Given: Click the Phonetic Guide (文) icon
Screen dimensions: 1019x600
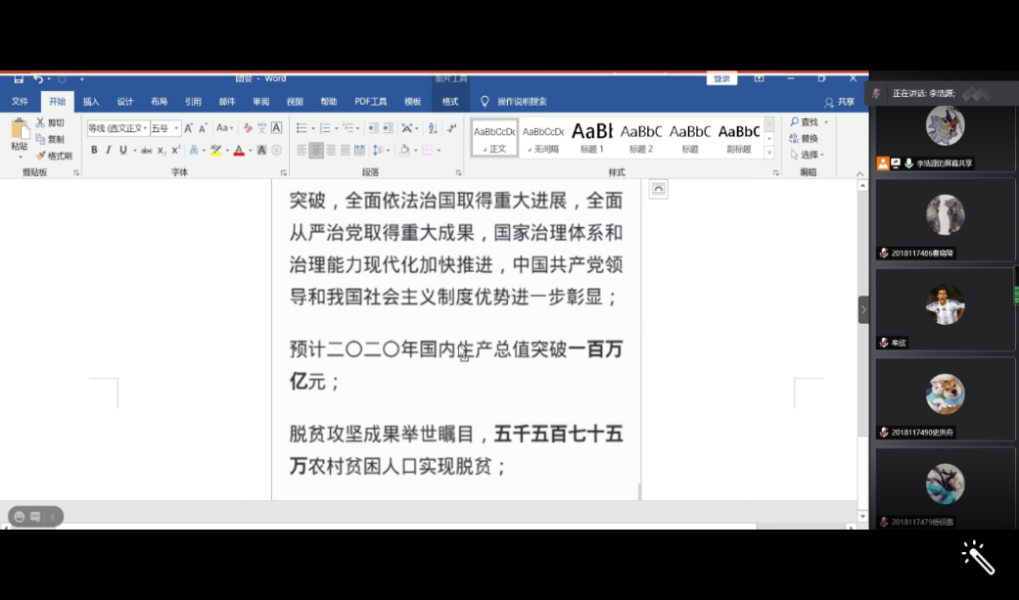Looking at the screenshot, I should click(262, 128).
